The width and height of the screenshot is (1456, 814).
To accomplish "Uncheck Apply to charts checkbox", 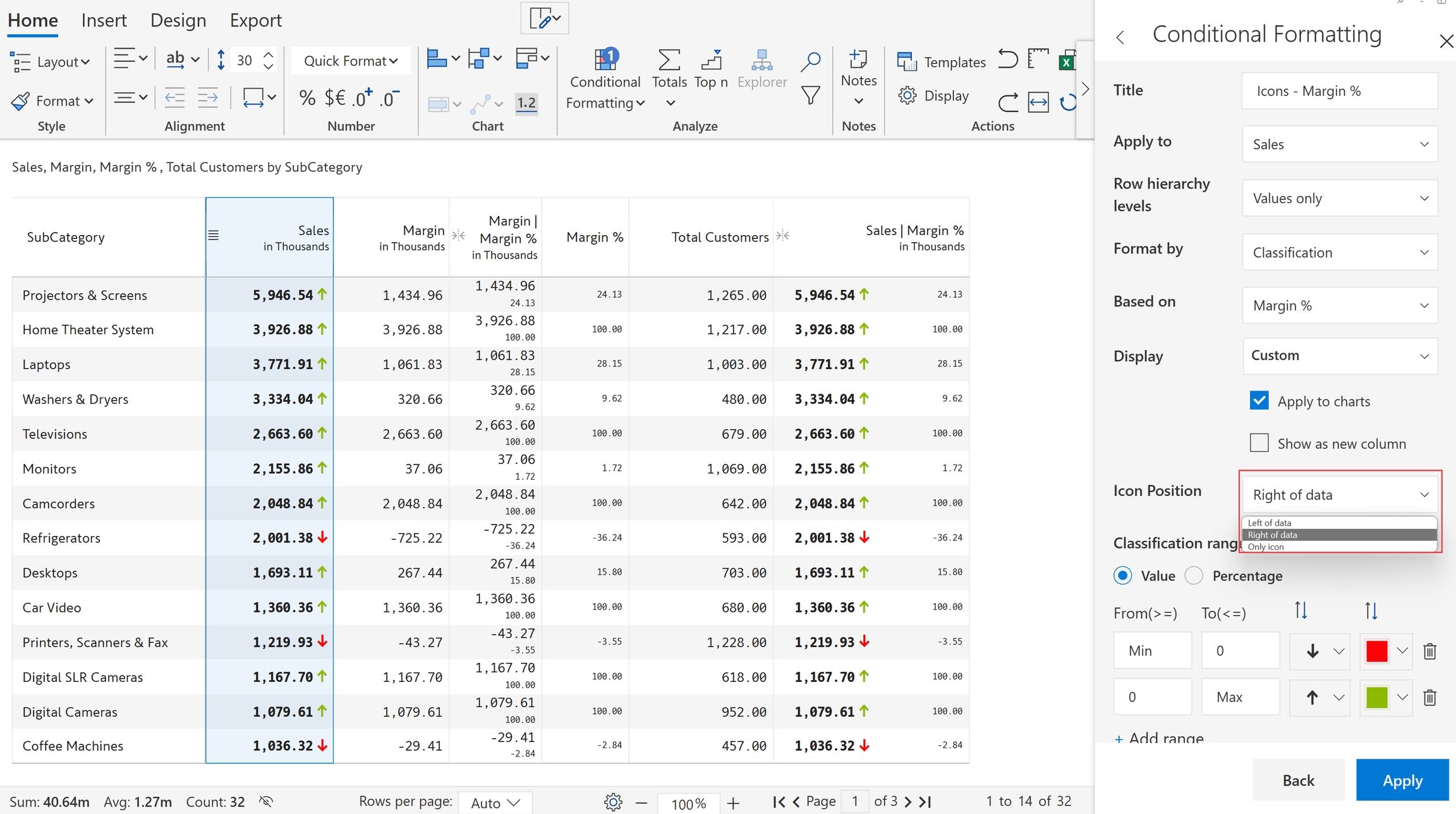I will coord(1259,401).
